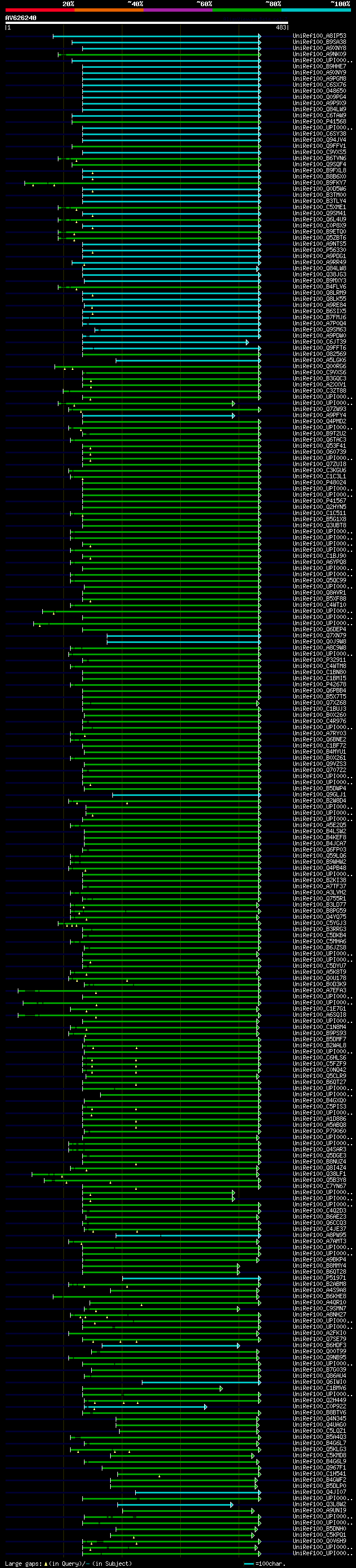Viewport: 356px width, 1568px height.
Task: Select hit UniRef100_B9FKY7
Action: coord(319,182)
